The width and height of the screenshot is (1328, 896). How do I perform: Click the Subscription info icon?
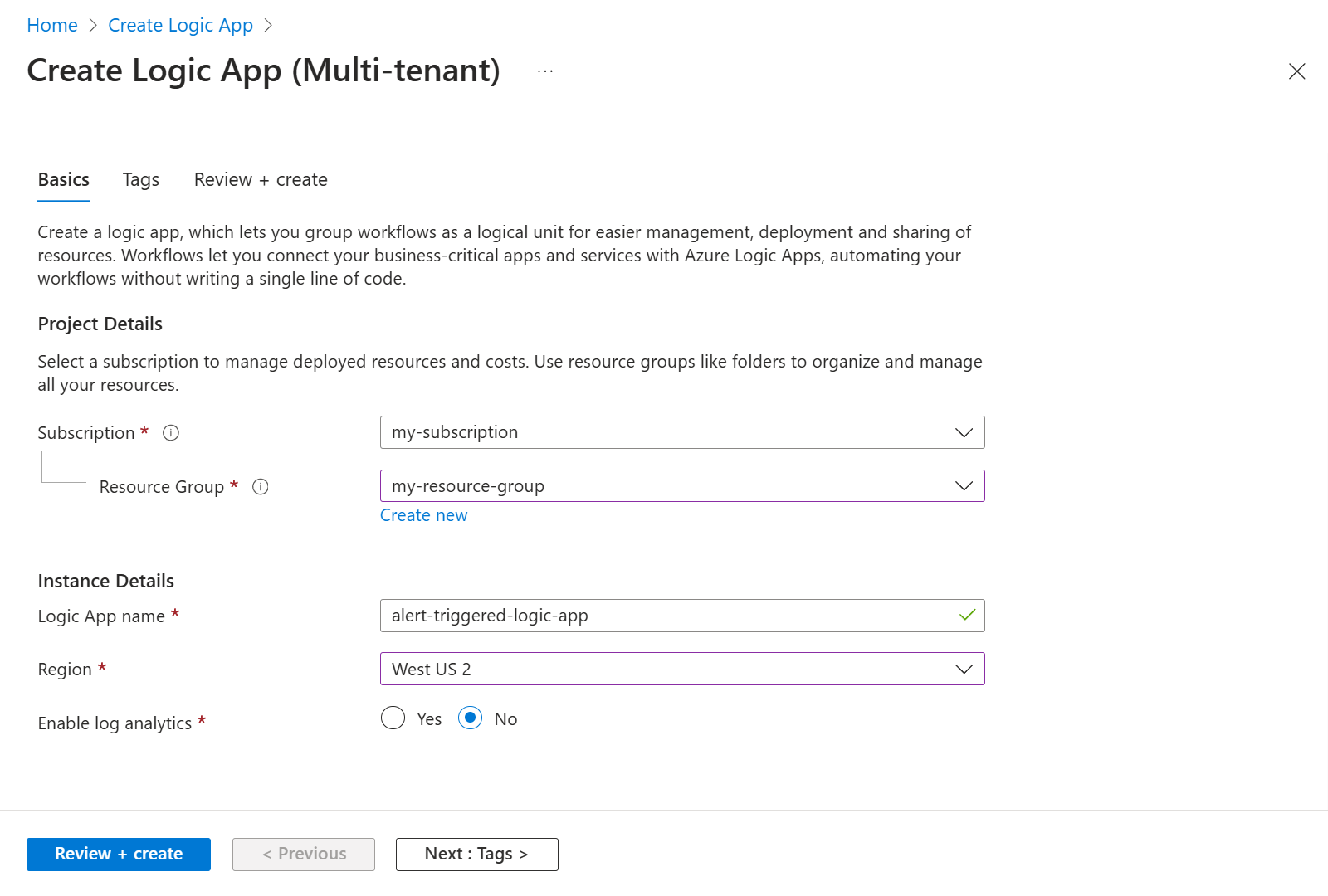tap(171, 433)
